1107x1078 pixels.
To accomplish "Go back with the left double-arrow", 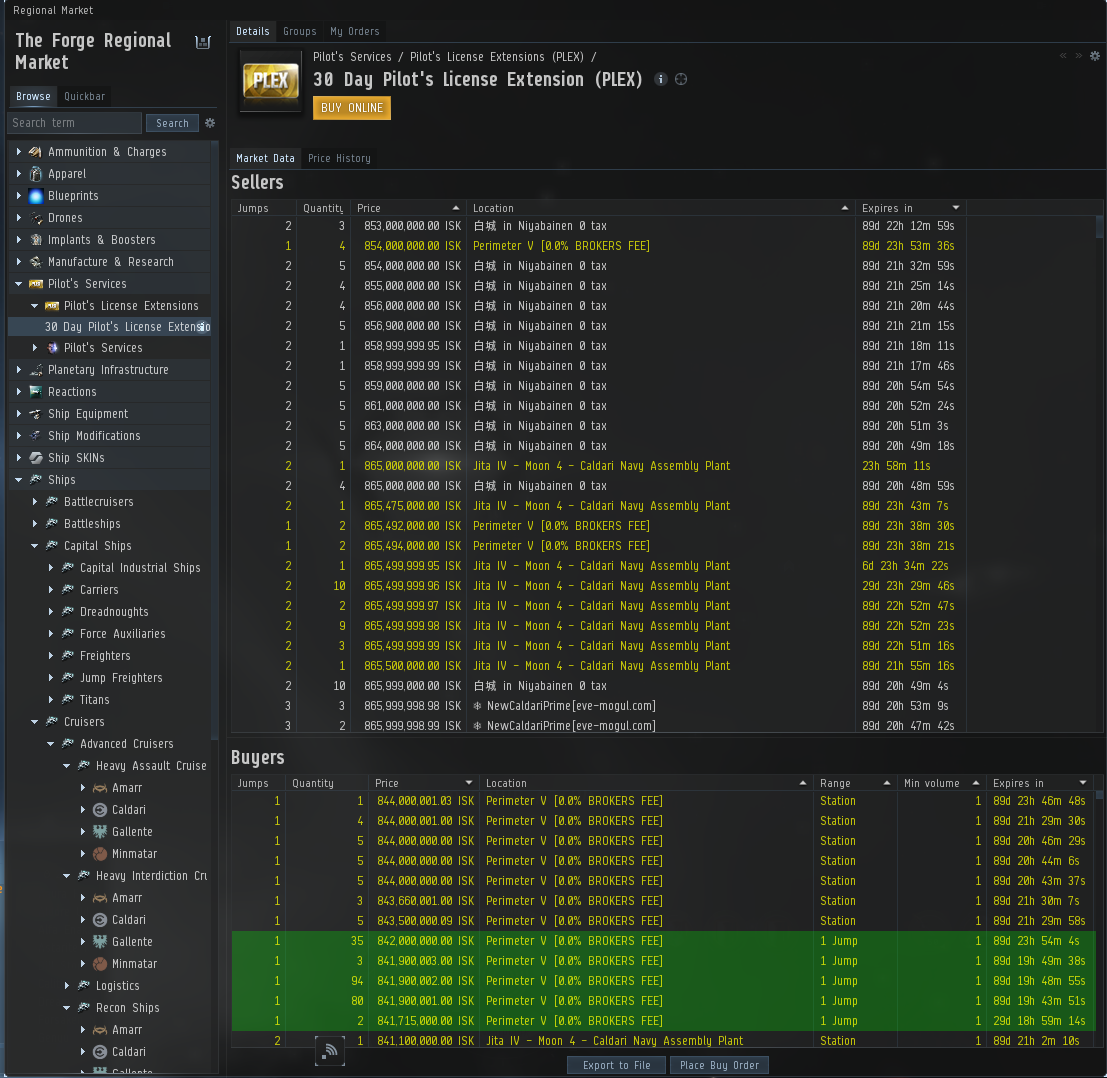I will pyautogui.click(x=1063, y=56).
